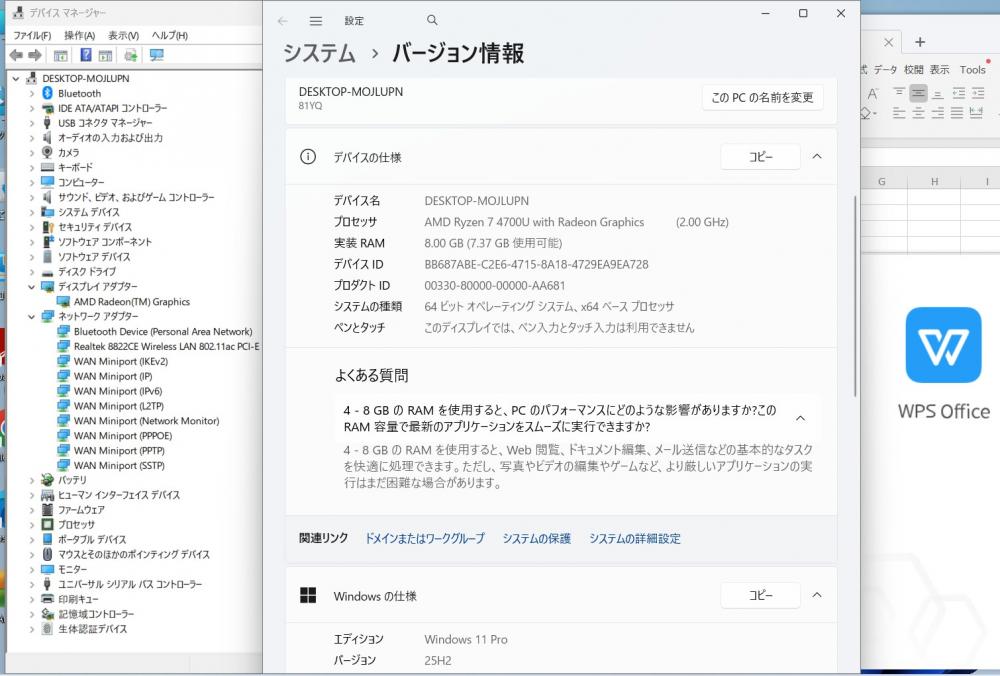Click コピー button for デバイスの仕様
The height and width of the screenshot is (676, 1000).
click(x=760, y=157)
